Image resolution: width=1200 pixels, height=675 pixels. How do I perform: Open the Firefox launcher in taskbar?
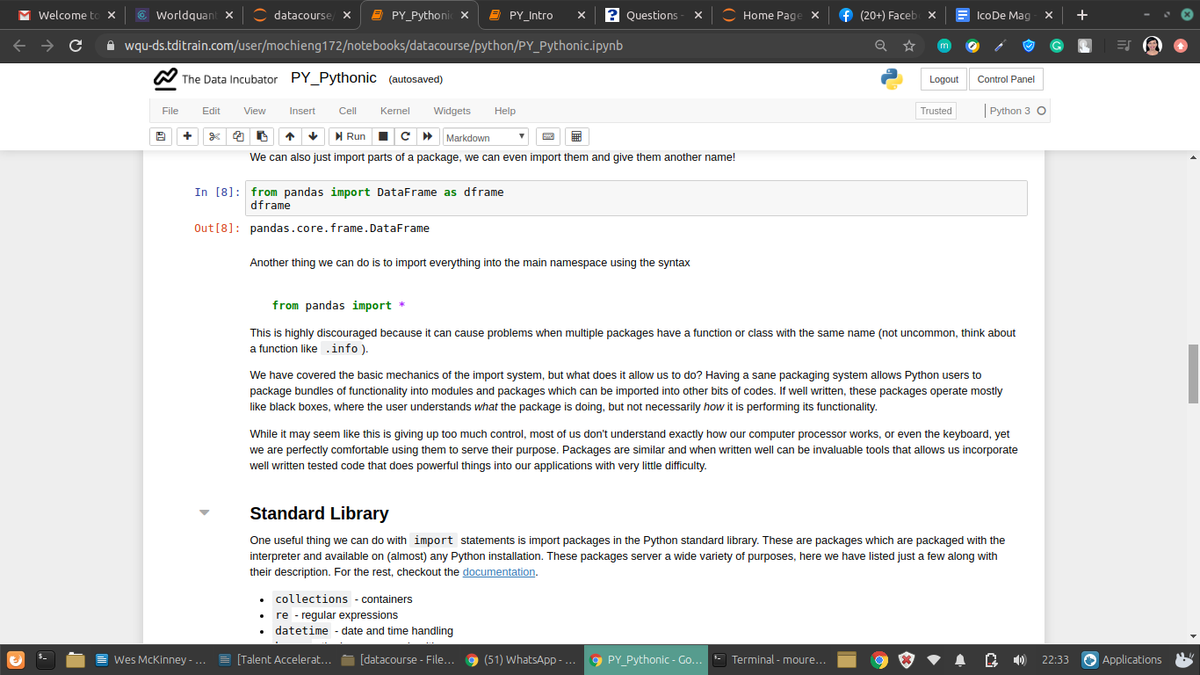pyautogui.click(x=15, y=659)
